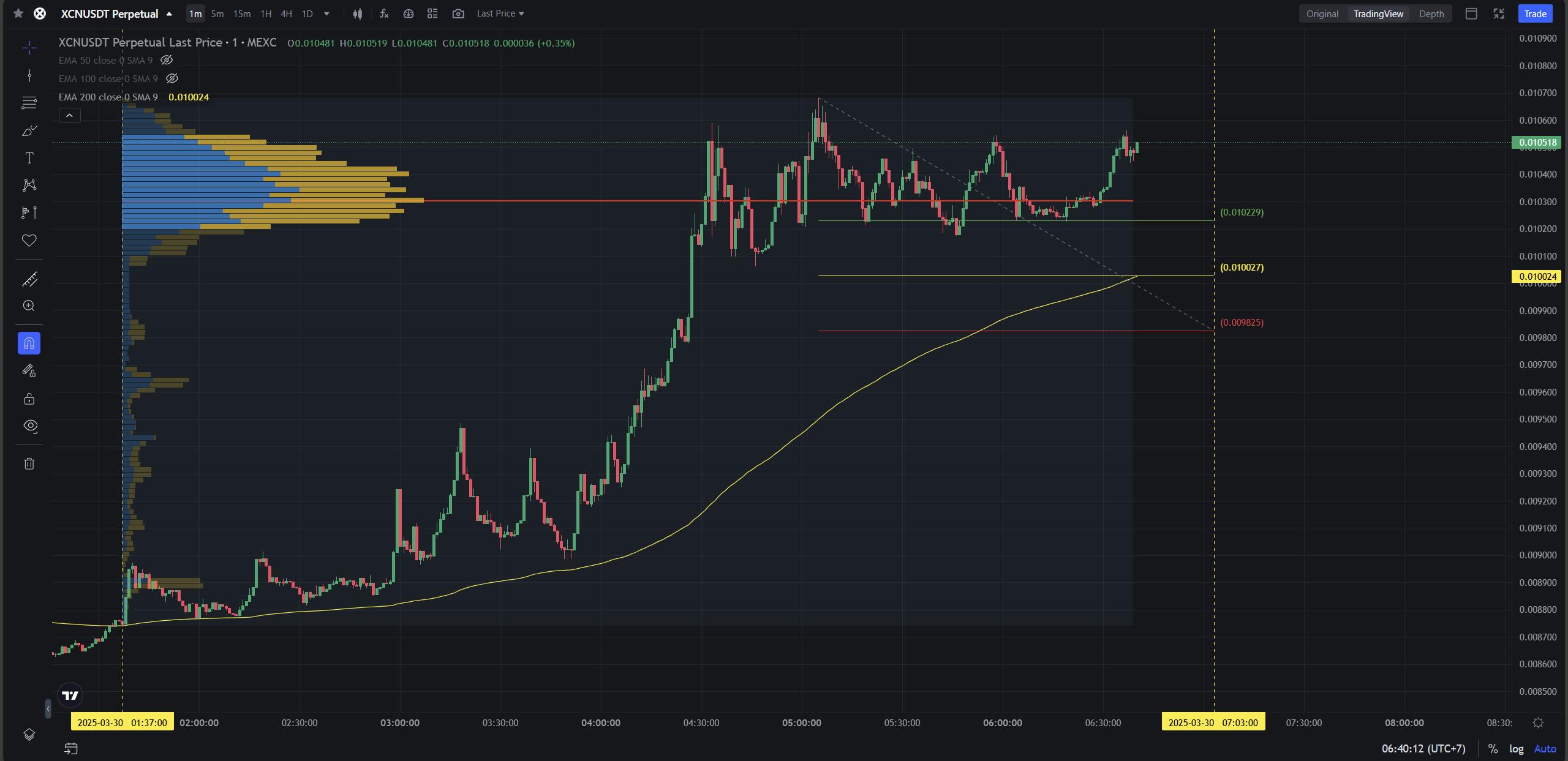Select the 15m timeframe
The width and height of the screenshot is (1568, 761).
[x=241, y=13]
